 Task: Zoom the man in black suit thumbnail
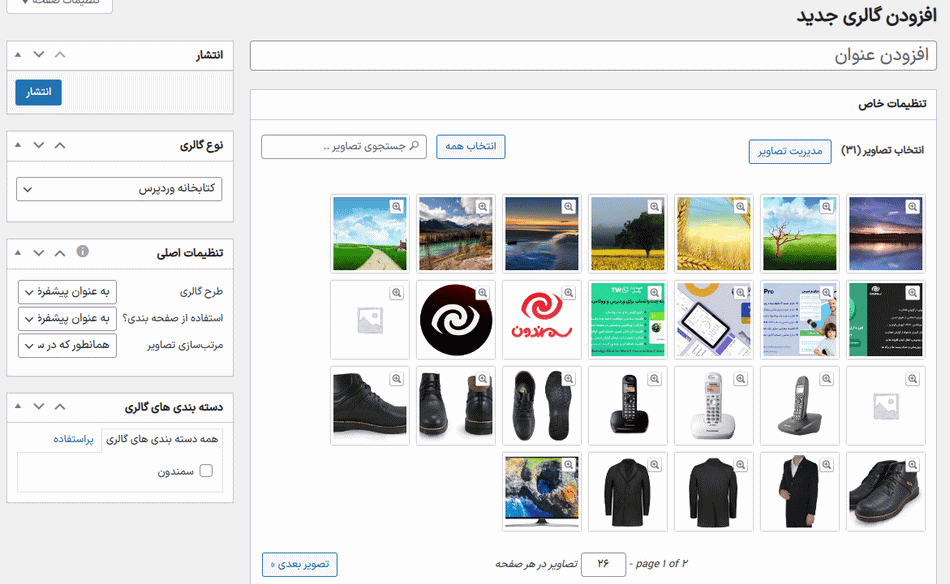pos(826,465)
